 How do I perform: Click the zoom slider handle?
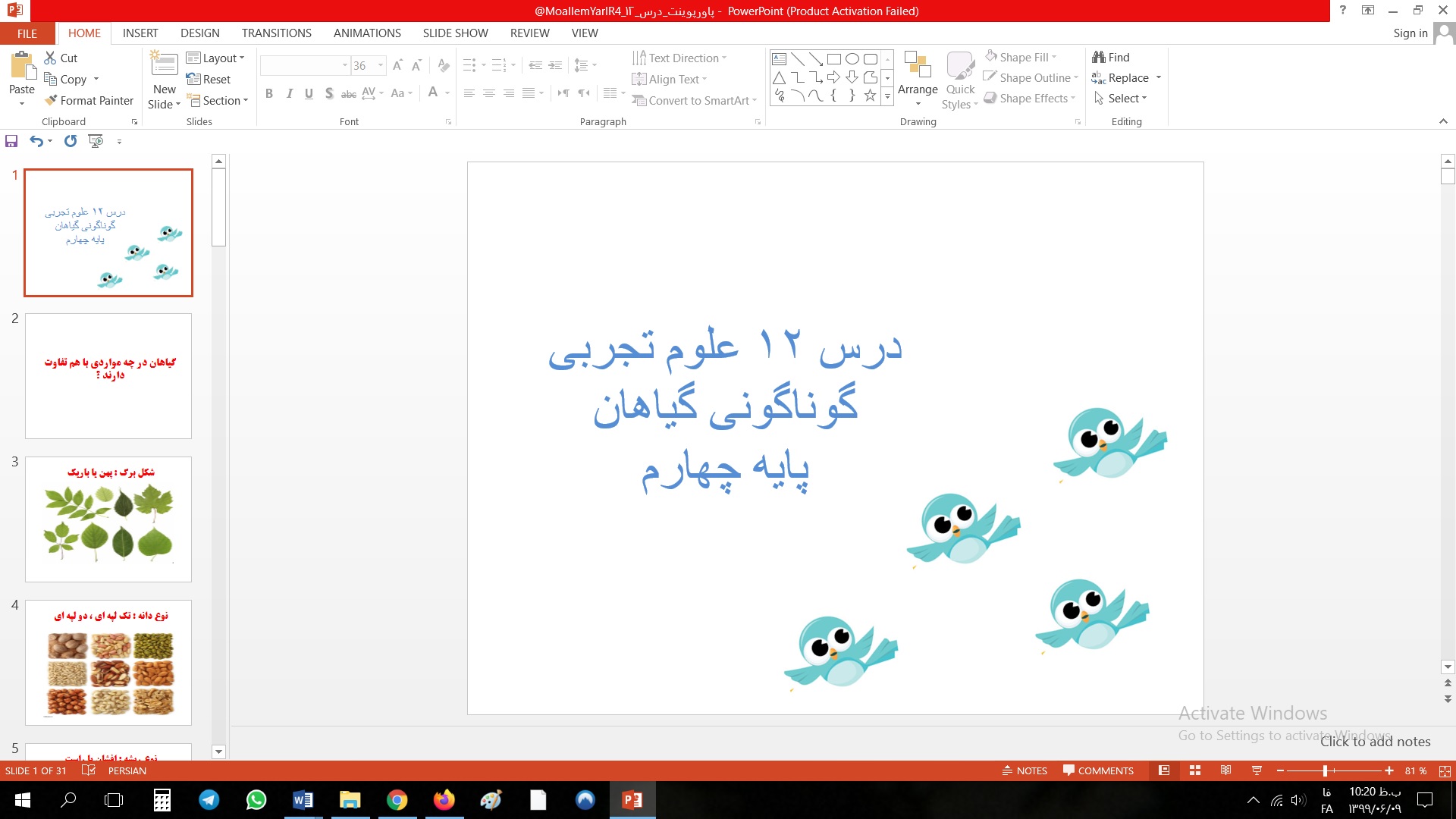point(1325,770)
